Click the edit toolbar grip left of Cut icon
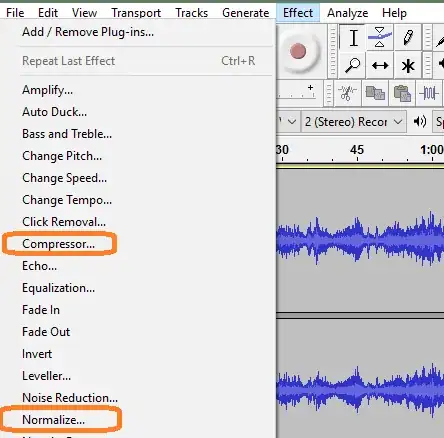 [328, 93]
